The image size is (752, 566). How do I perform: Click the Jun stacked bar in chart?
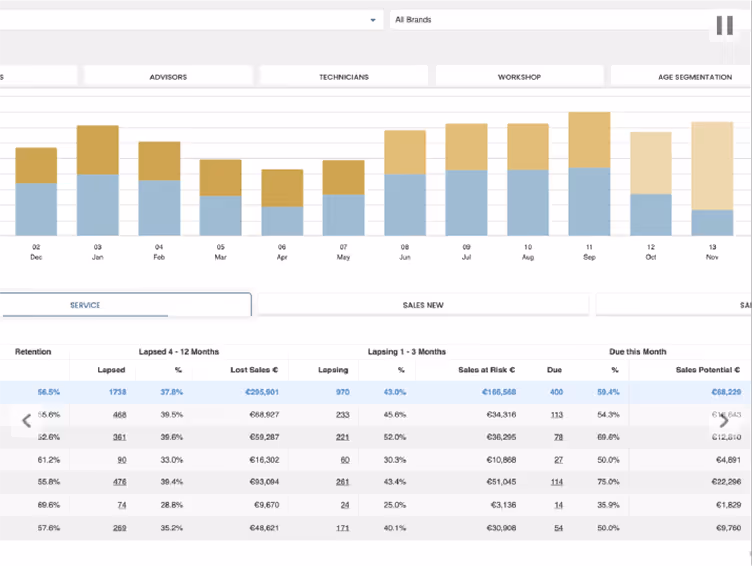coord(405,183)
